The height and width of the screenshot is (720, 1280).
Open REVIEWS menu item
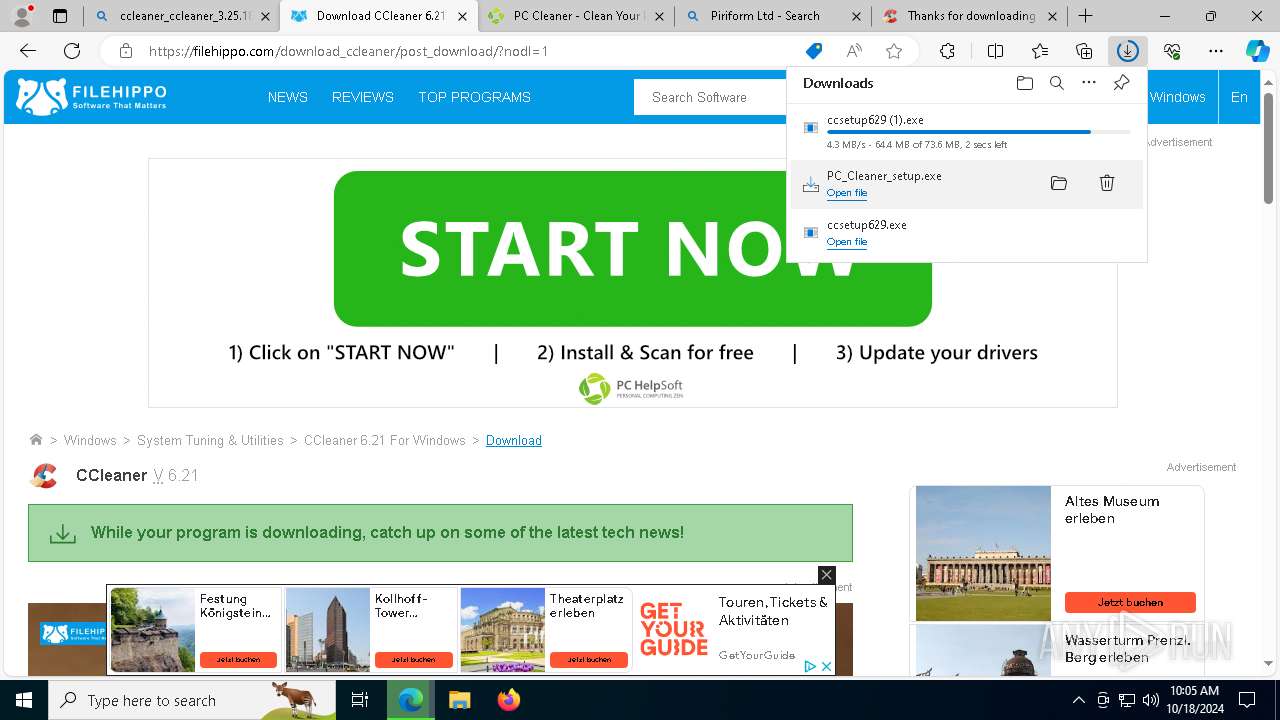pyautogui.click(x=363, y=97)
